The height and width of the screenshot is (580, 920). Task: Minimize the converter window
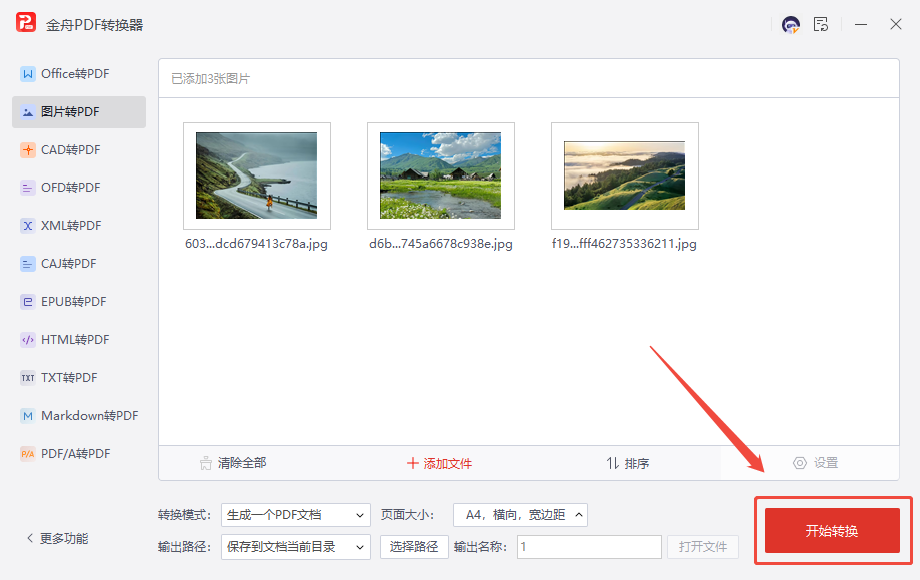click(x=861, y=25)
